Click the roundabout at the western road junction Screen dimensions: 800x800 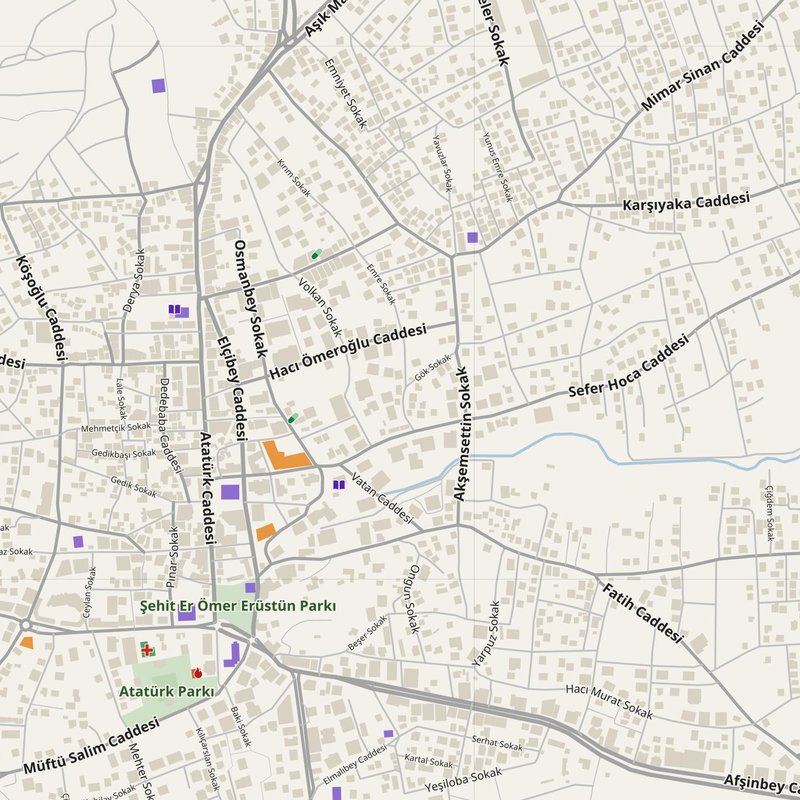click(26, 625)
